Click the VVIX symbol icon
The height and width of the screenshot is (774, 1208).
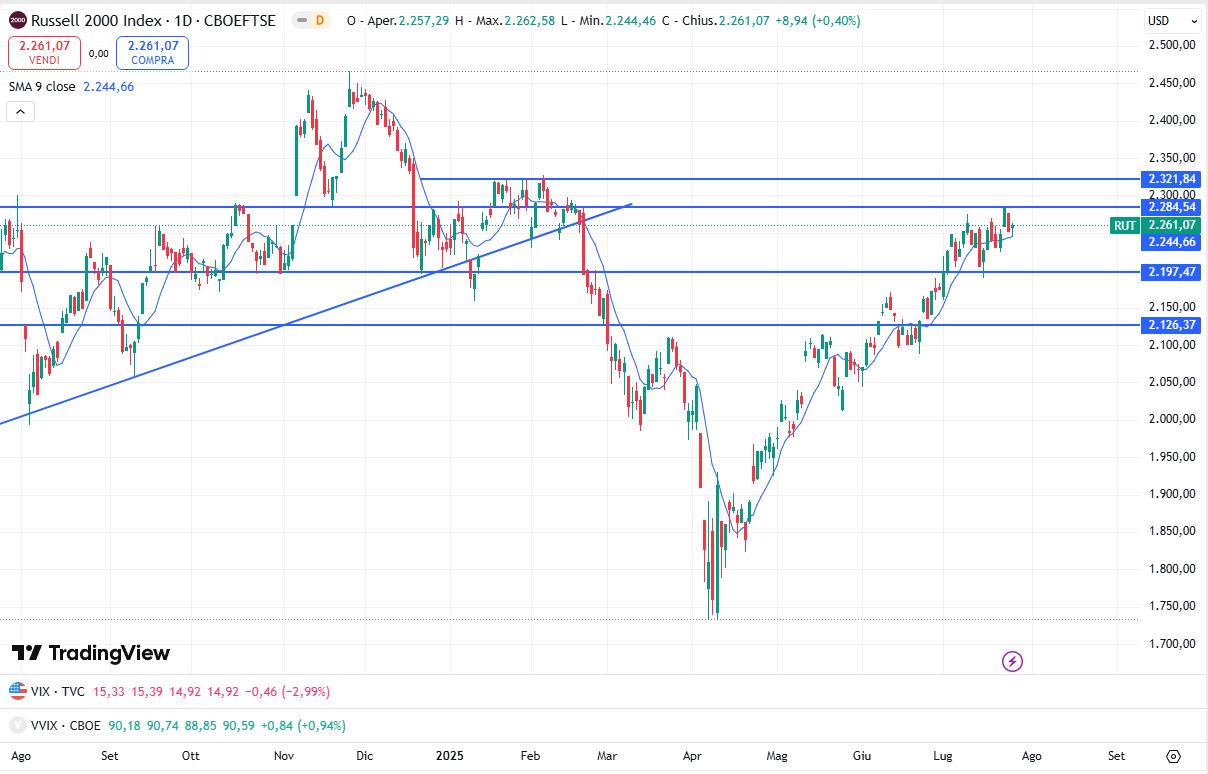pyautogui.click(x=17, y=725)
